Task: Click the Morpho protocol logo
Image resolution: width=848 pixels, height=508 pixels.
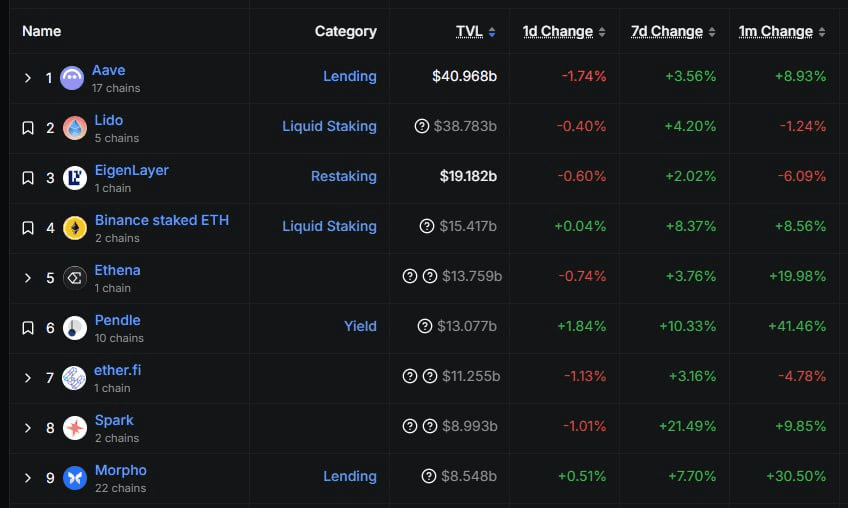Action: 75,478
